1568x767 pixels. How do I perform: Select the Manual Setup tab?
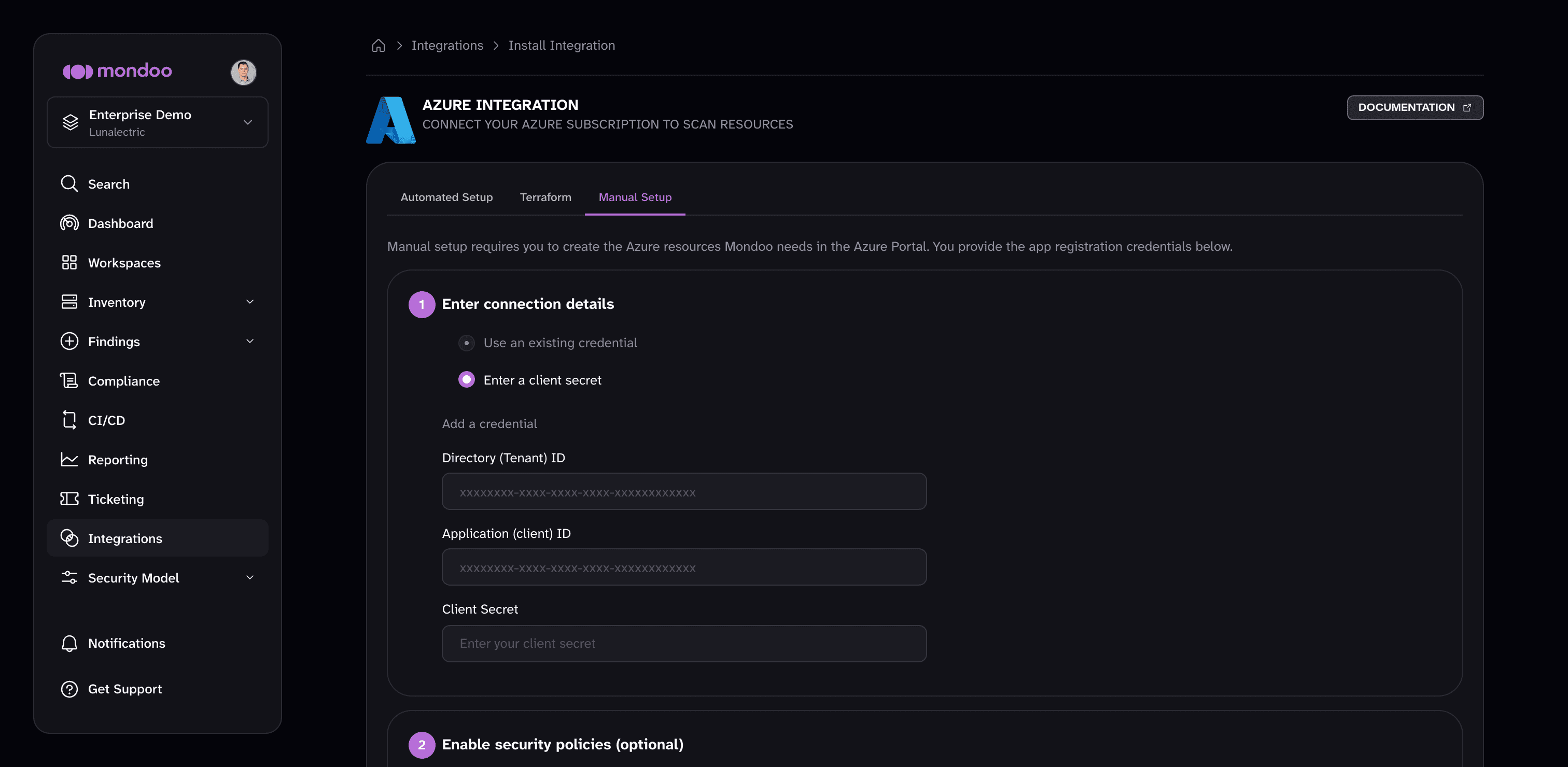(635, 197)
